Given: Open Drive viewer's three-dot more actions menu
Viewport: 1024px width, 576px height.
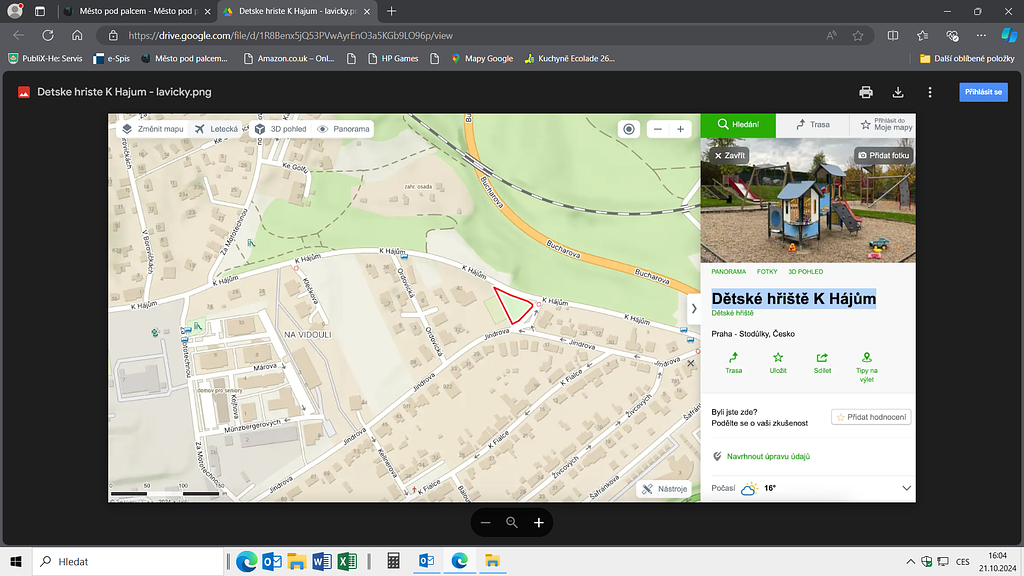Looking at the screenshot, I should coord(930,92).
